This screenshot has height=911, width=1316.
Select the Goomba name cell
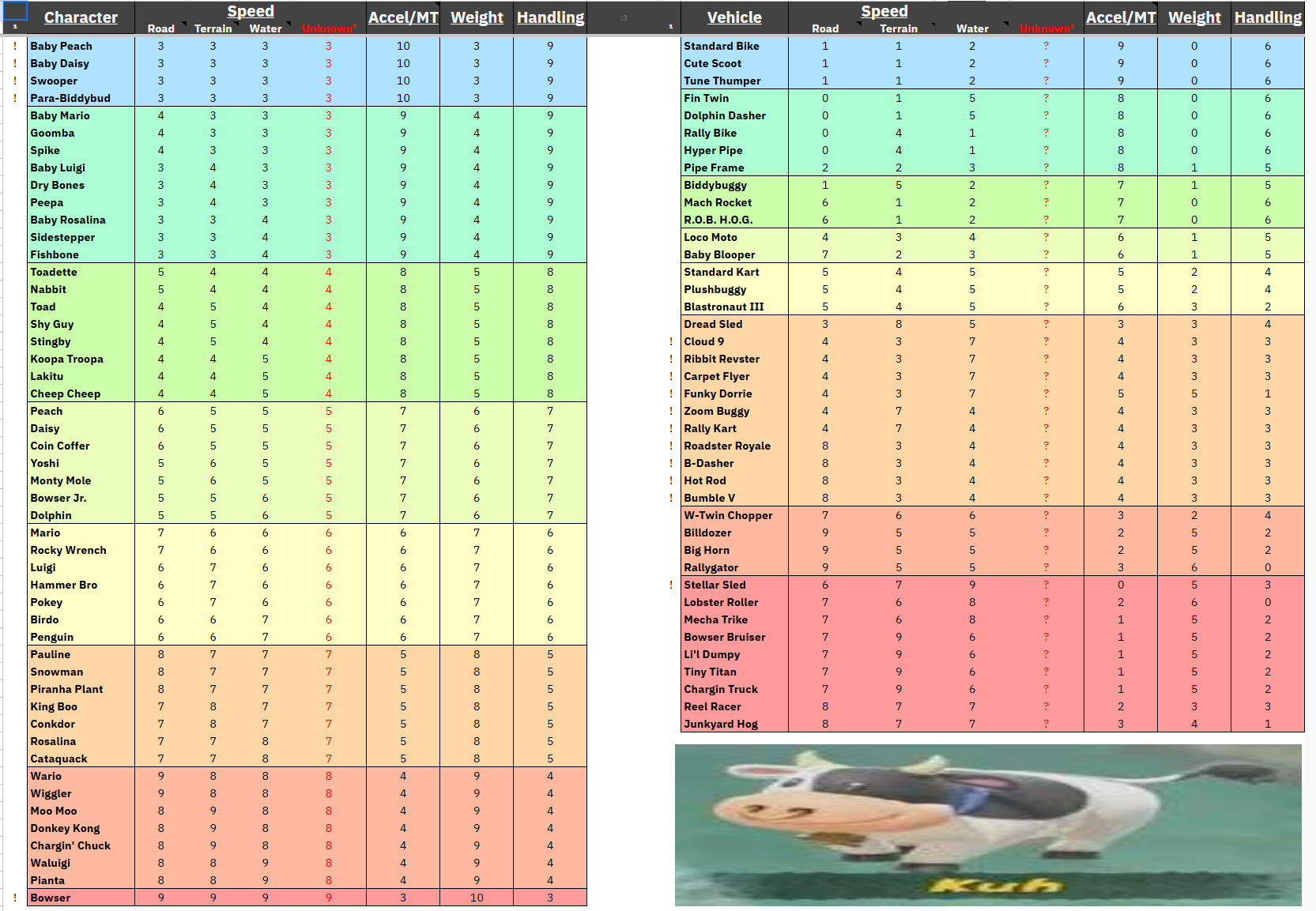pyautogui.click(x=81, y=133)
